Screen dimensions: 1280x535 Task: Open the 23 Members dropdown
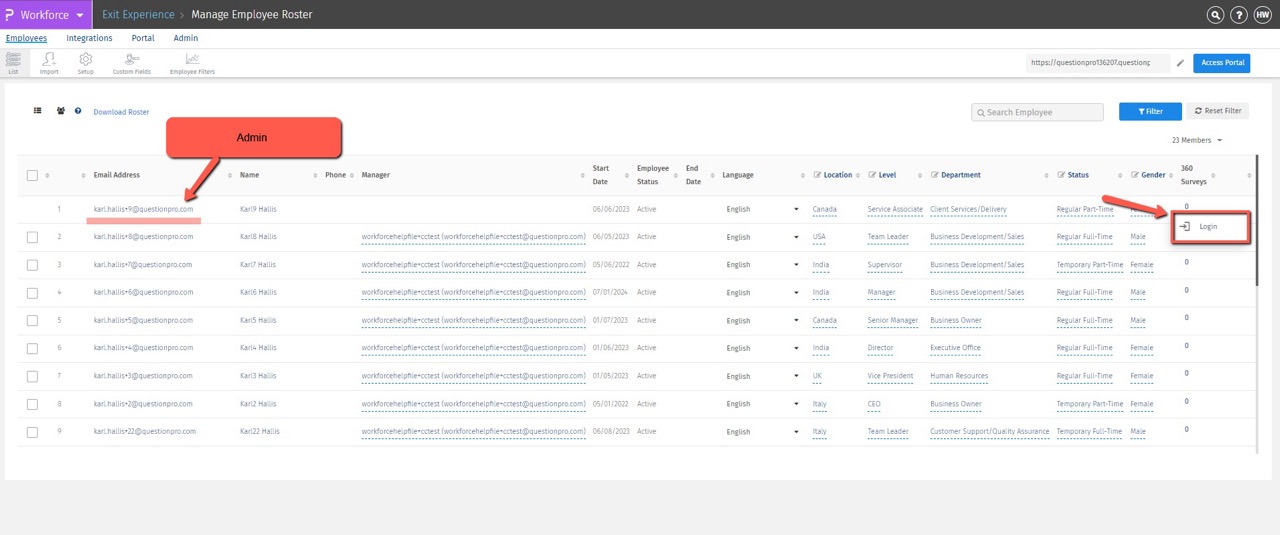click(x=1197, y=141)
